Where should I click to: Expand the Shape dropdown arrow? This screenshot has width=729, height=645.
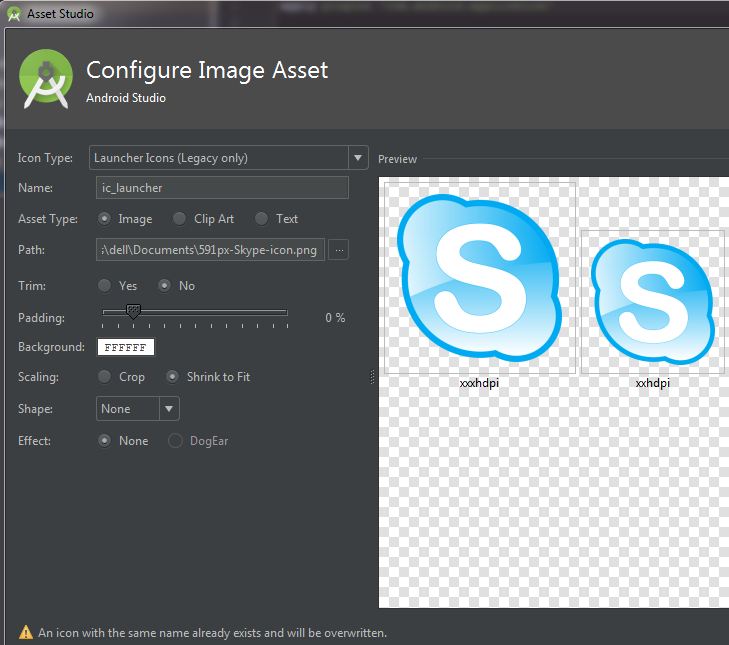[169, 409]
